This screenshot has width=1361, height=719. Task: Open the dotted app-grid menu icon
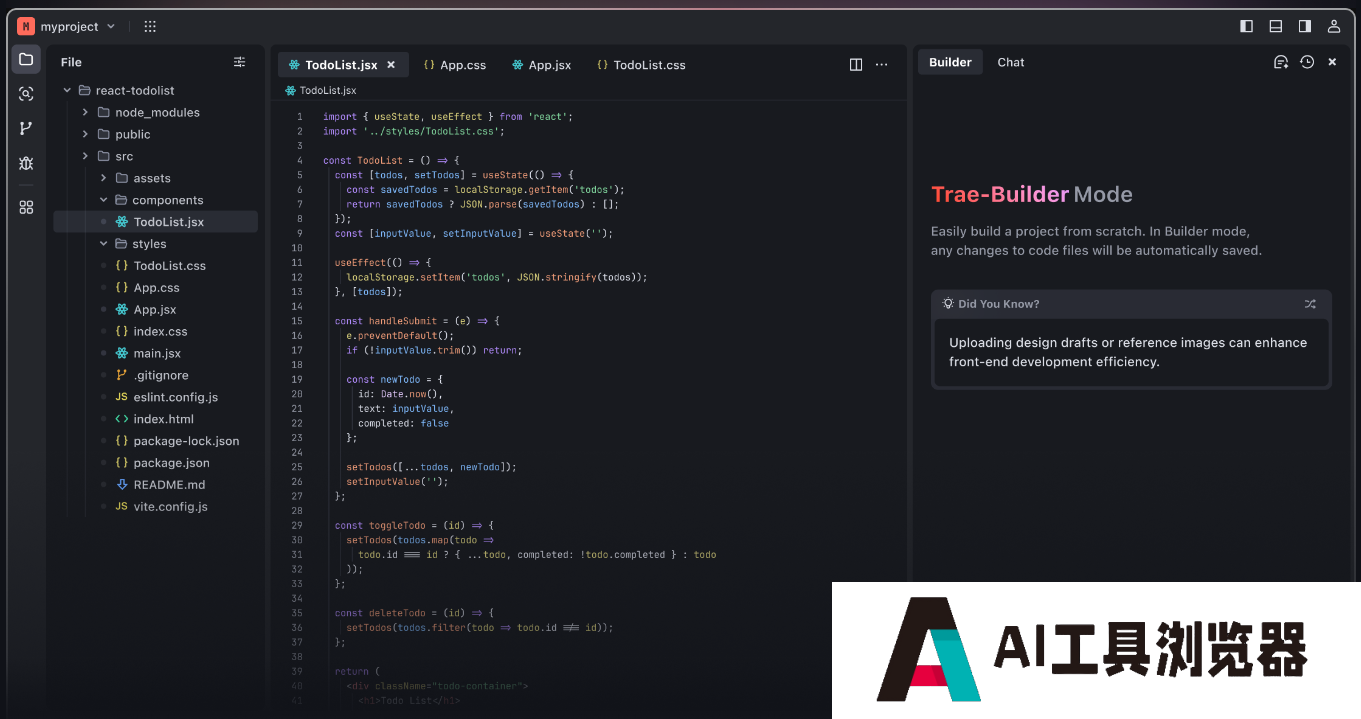click(150, 26)
